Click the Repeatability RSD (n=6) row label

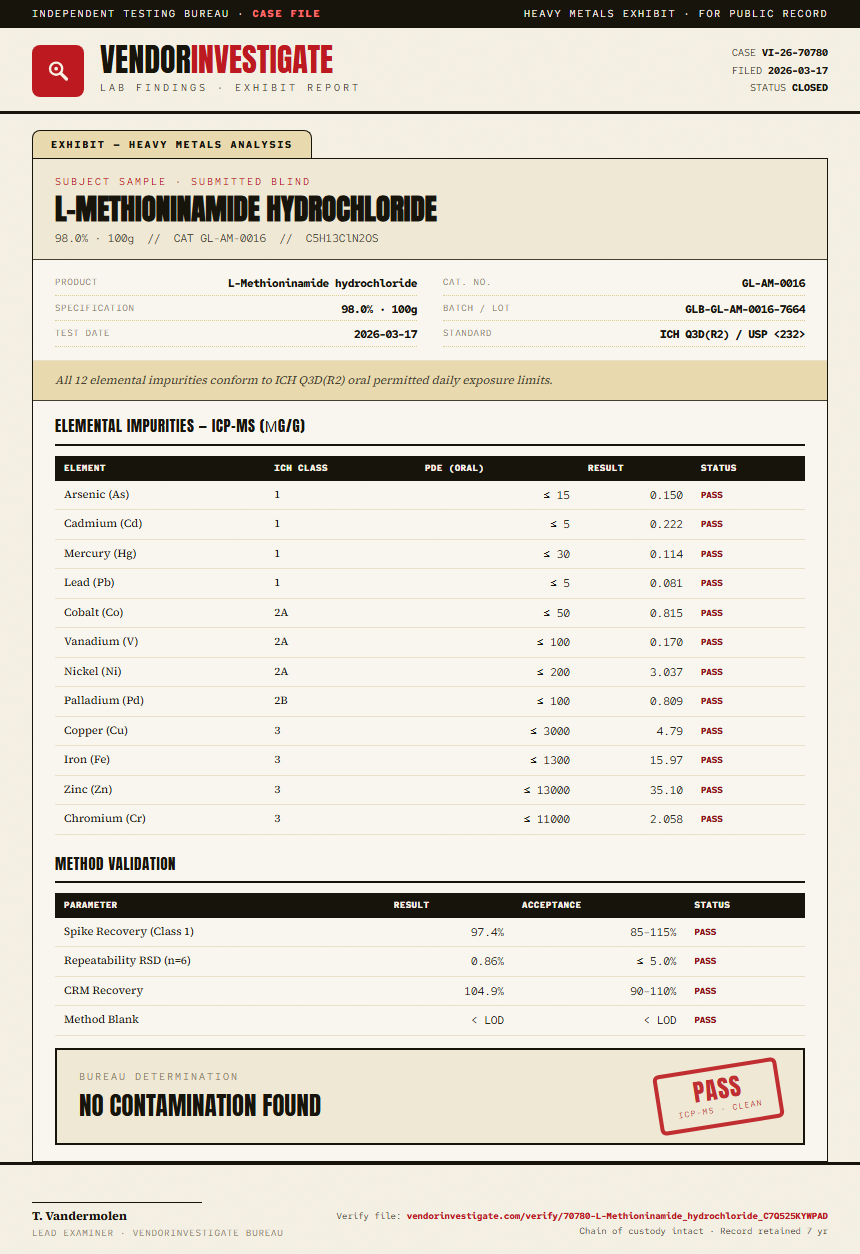point(127,961)
